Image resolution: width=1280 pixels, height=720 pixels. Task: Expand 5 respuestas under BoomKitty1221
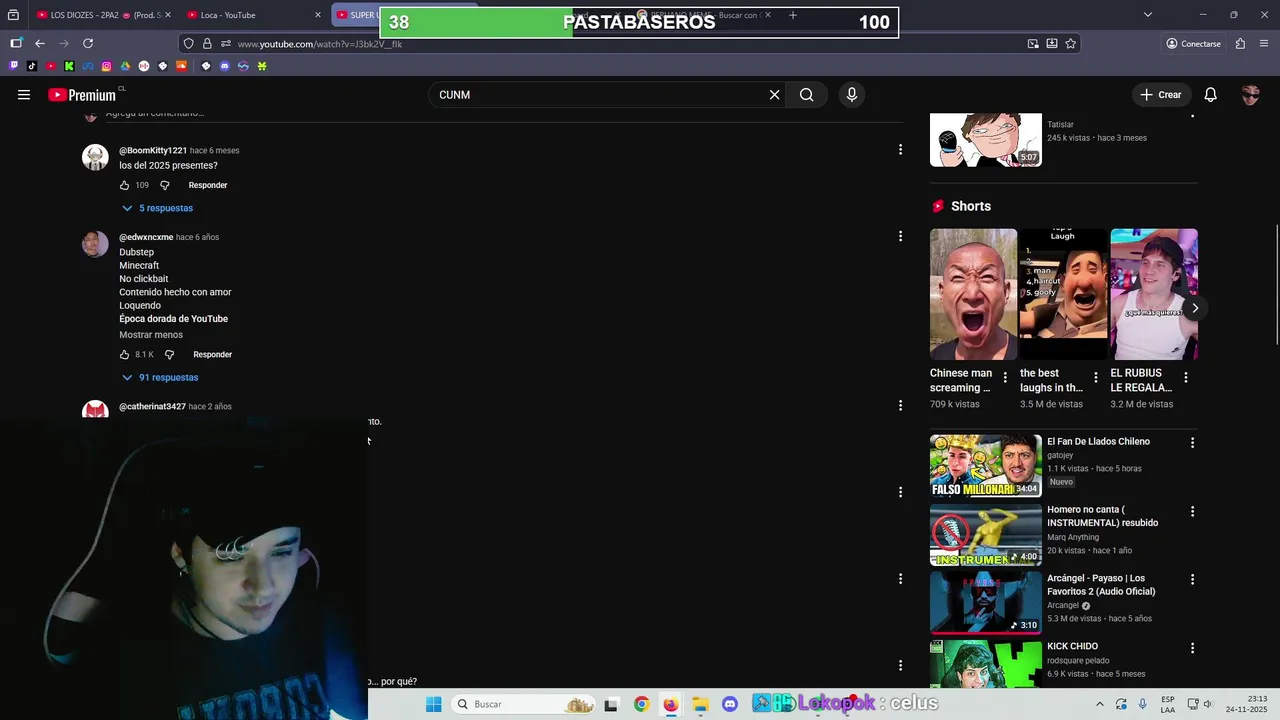click(x=157, y=208)
